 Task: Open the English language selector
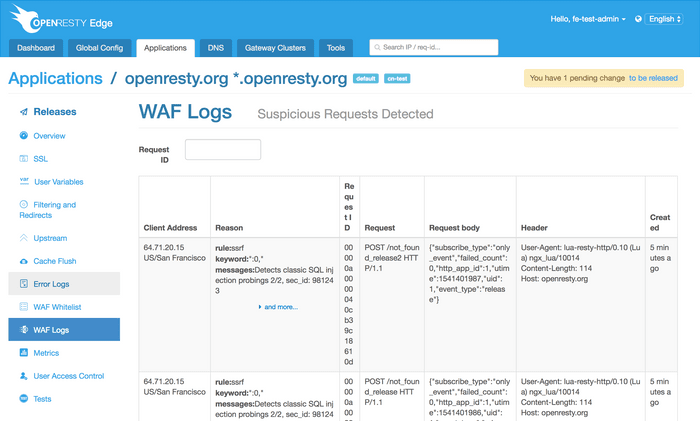point(664,19)
